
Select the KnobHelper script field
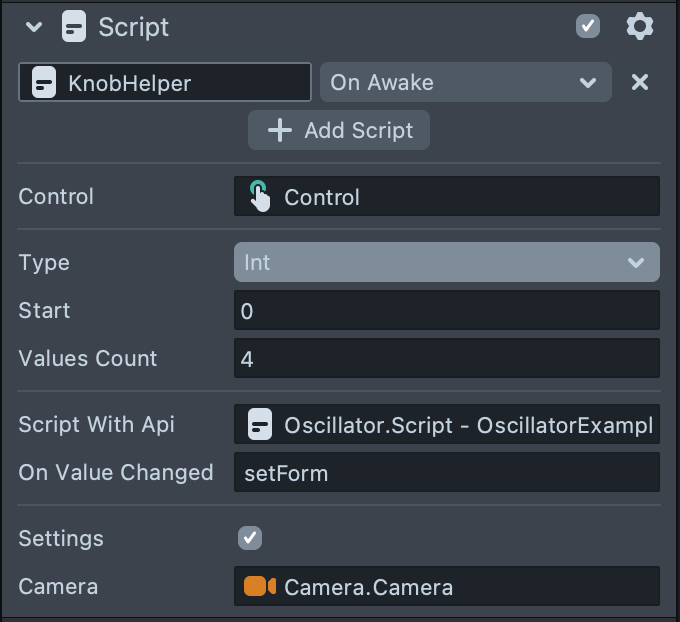click(x=165, y=83)
